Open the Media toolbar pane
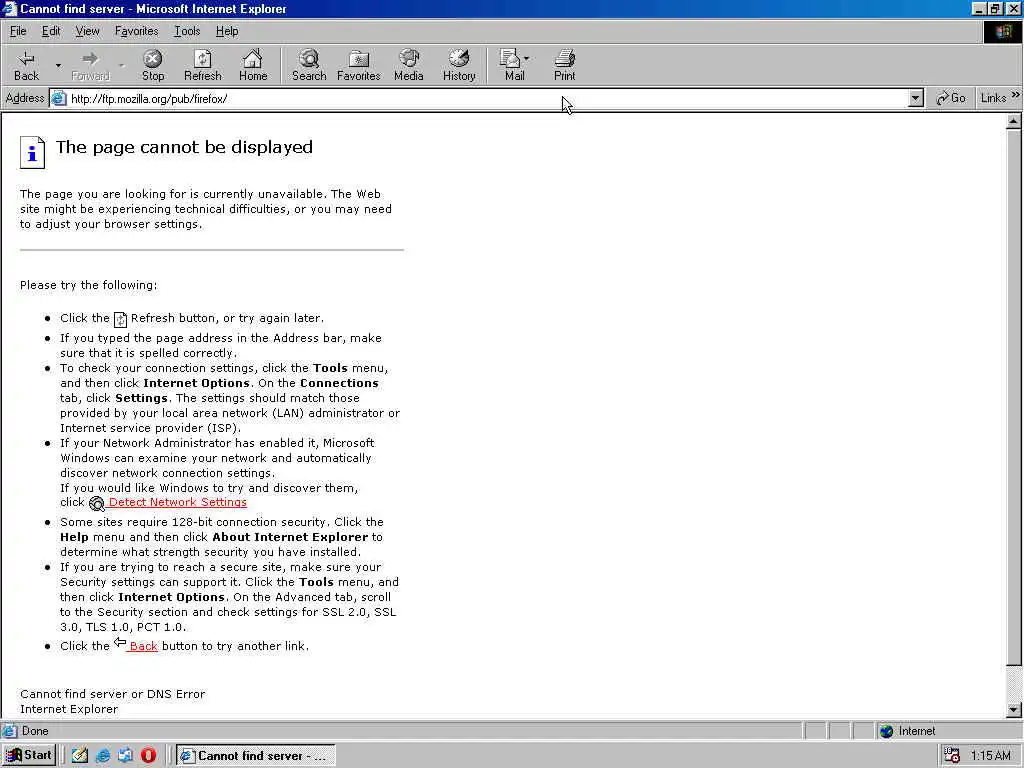The width and height of the screenshot is (1024, 768). (409, 65)
